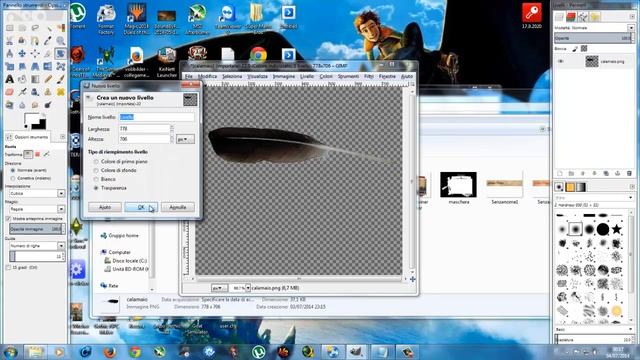Open the px unit dropdown in dialog
Viewport: 640px width, 360px height.
(185, 139)
